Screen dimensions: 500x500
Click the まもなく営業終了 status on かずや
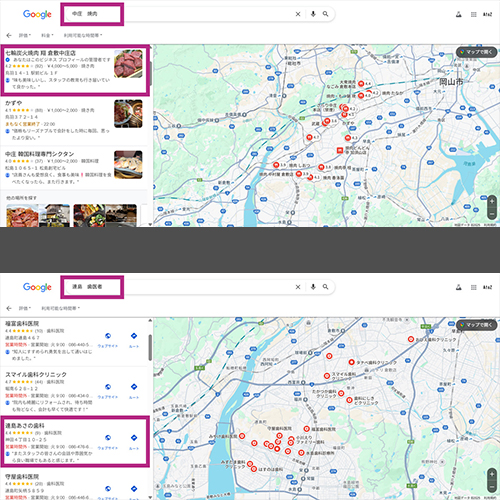tap(21, 124)
